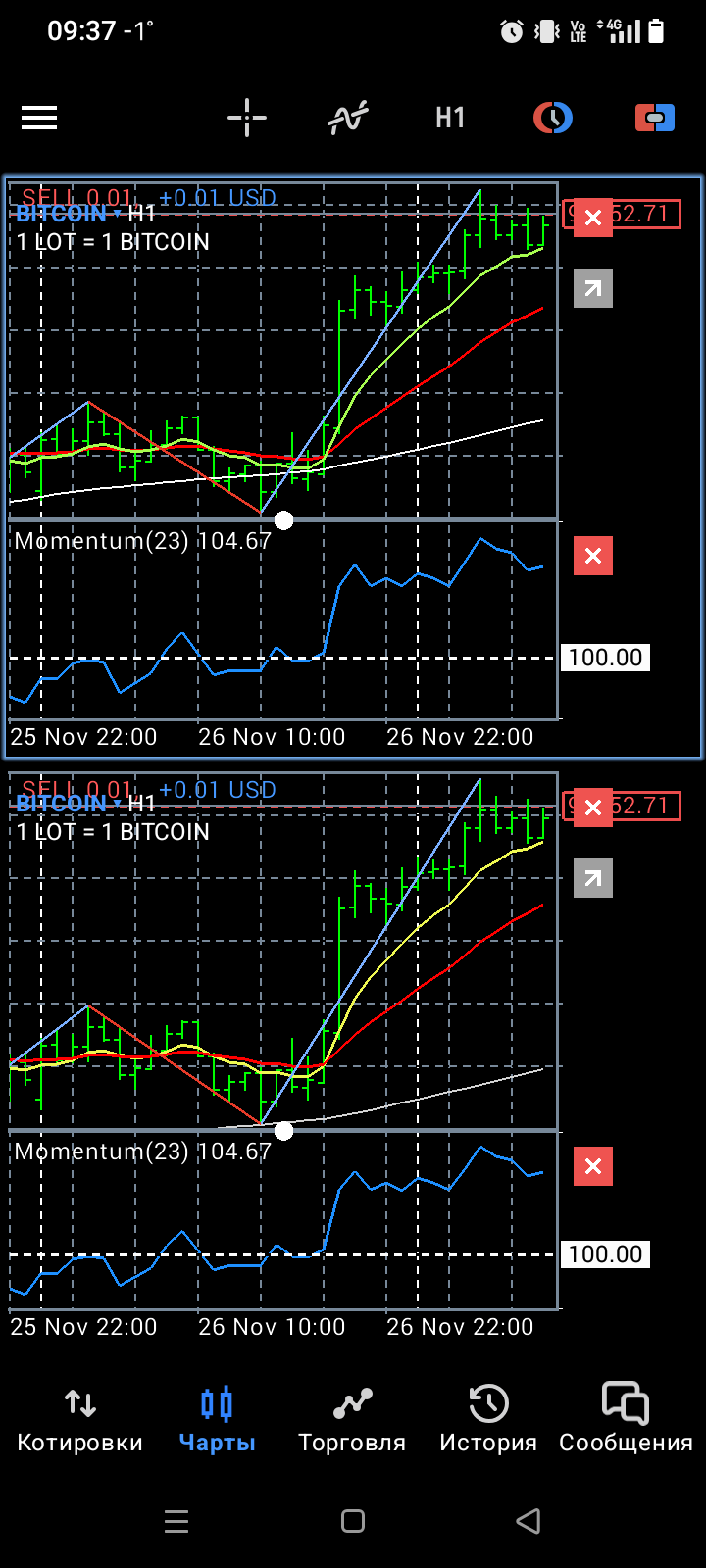706x1568 pixels.
Task: Expand BITCOIN symbol dropdown in bottom chart
Action: tap(69, 804)
